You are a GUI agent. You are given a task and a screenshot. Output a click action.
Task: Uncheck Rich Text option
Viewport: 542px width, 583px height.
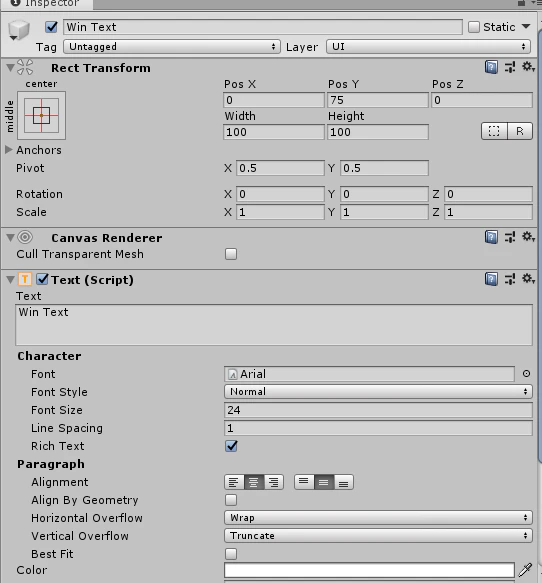pos(231,446)
